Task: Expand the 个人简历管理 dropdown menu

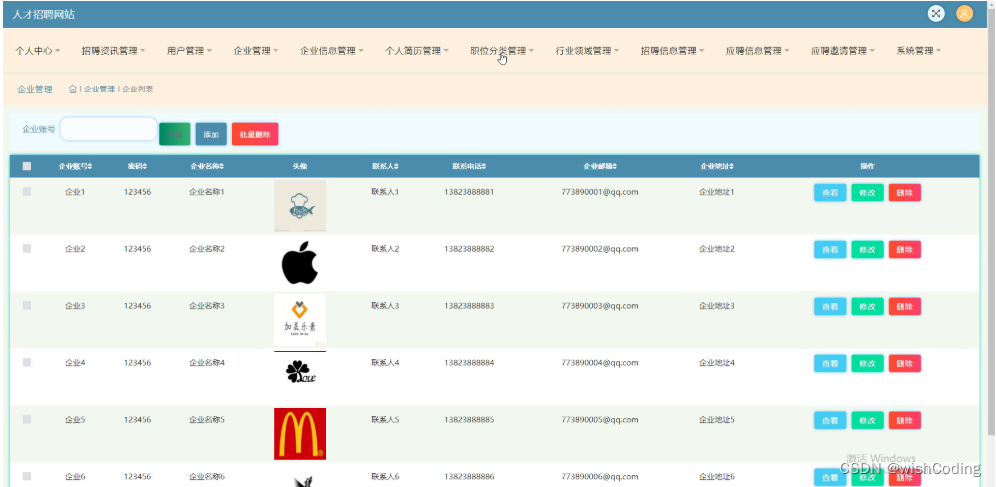Action: 417,51
